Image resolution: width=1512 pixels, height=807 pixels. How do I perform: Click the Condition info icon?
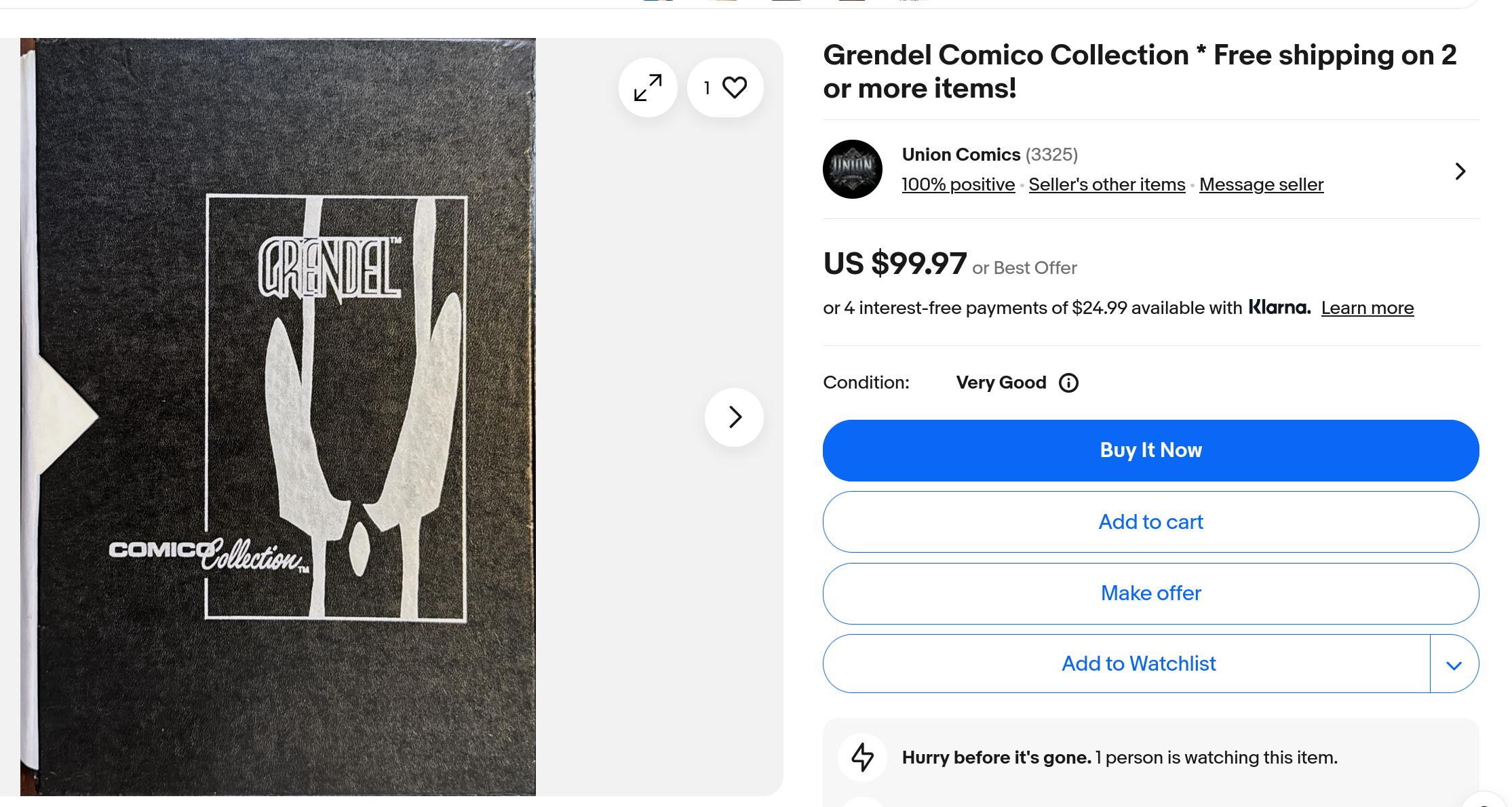click(x=1068, y=383)
